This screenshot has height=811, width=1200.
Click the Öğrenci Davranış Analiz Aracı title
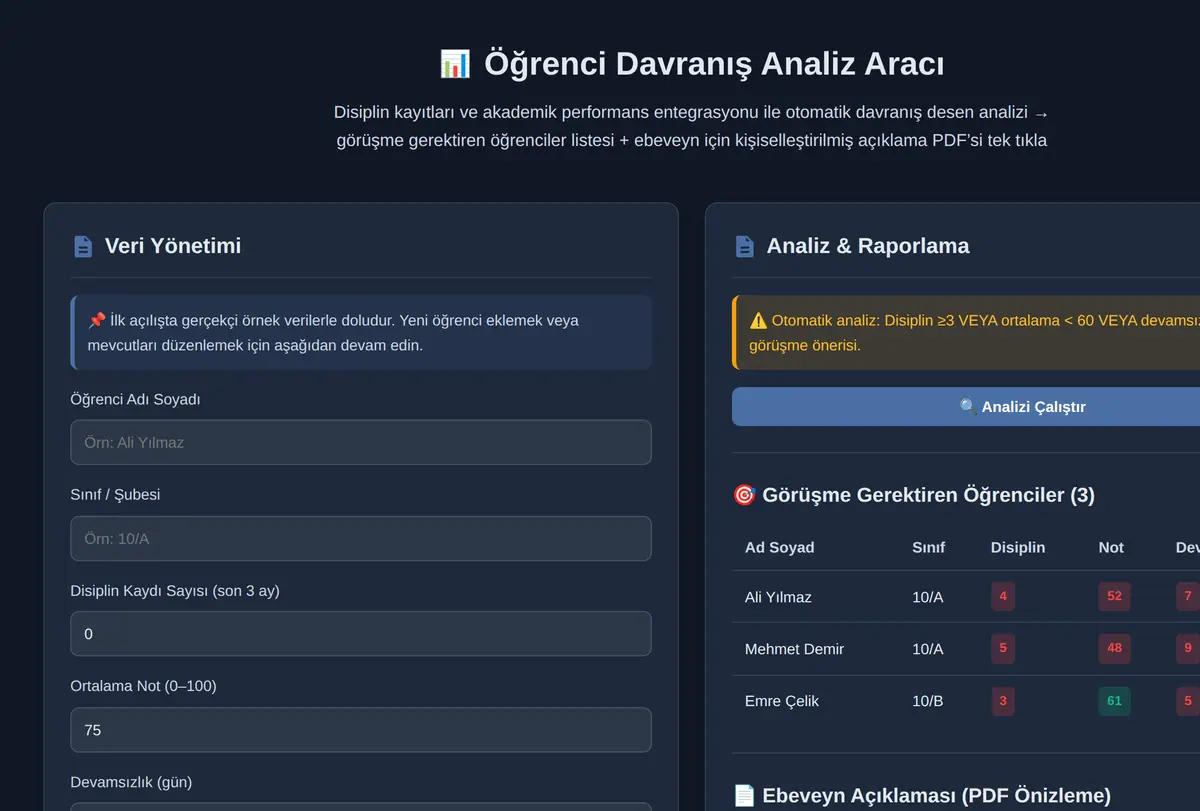(x=714, y=64)
